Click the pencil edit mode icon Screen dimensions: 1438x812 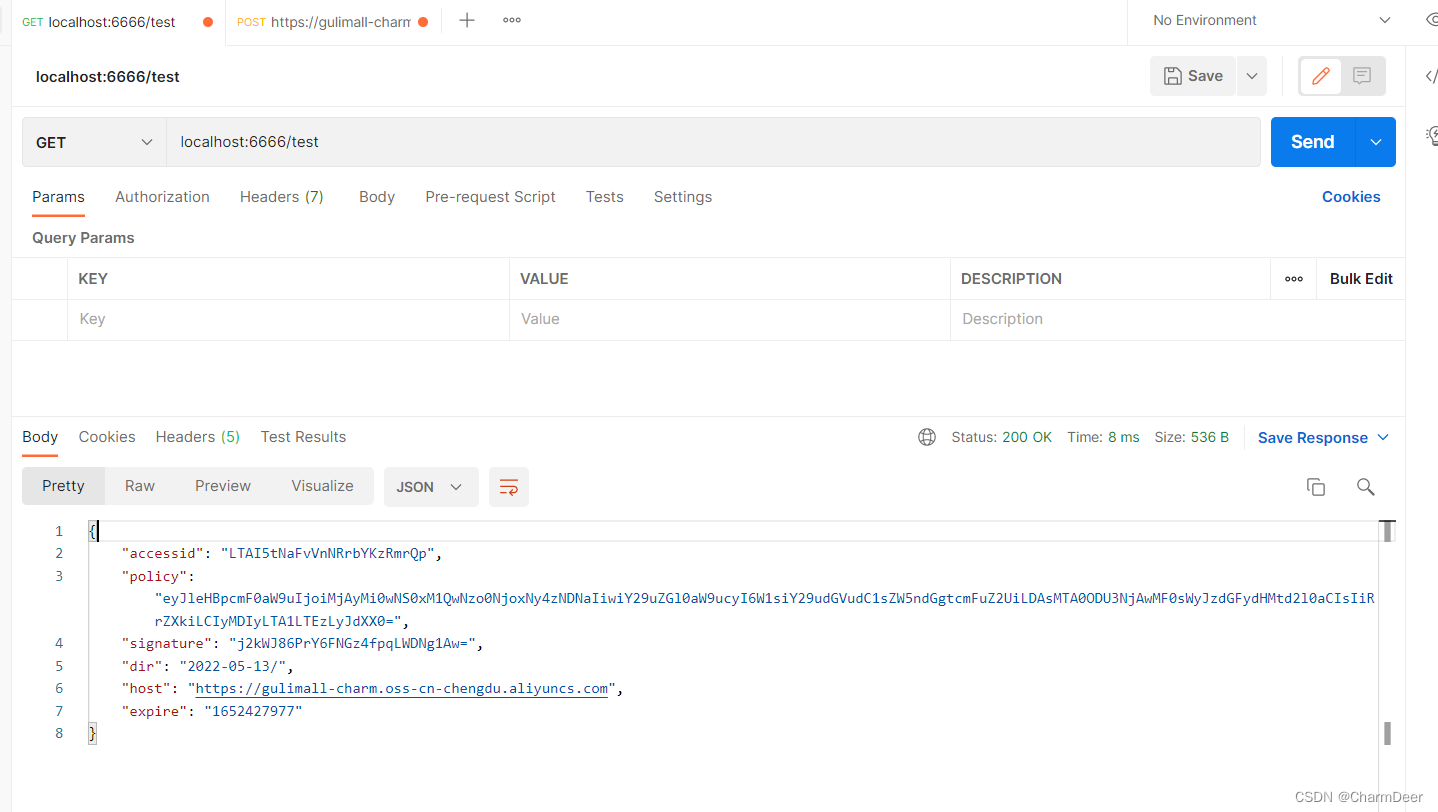1320,76
